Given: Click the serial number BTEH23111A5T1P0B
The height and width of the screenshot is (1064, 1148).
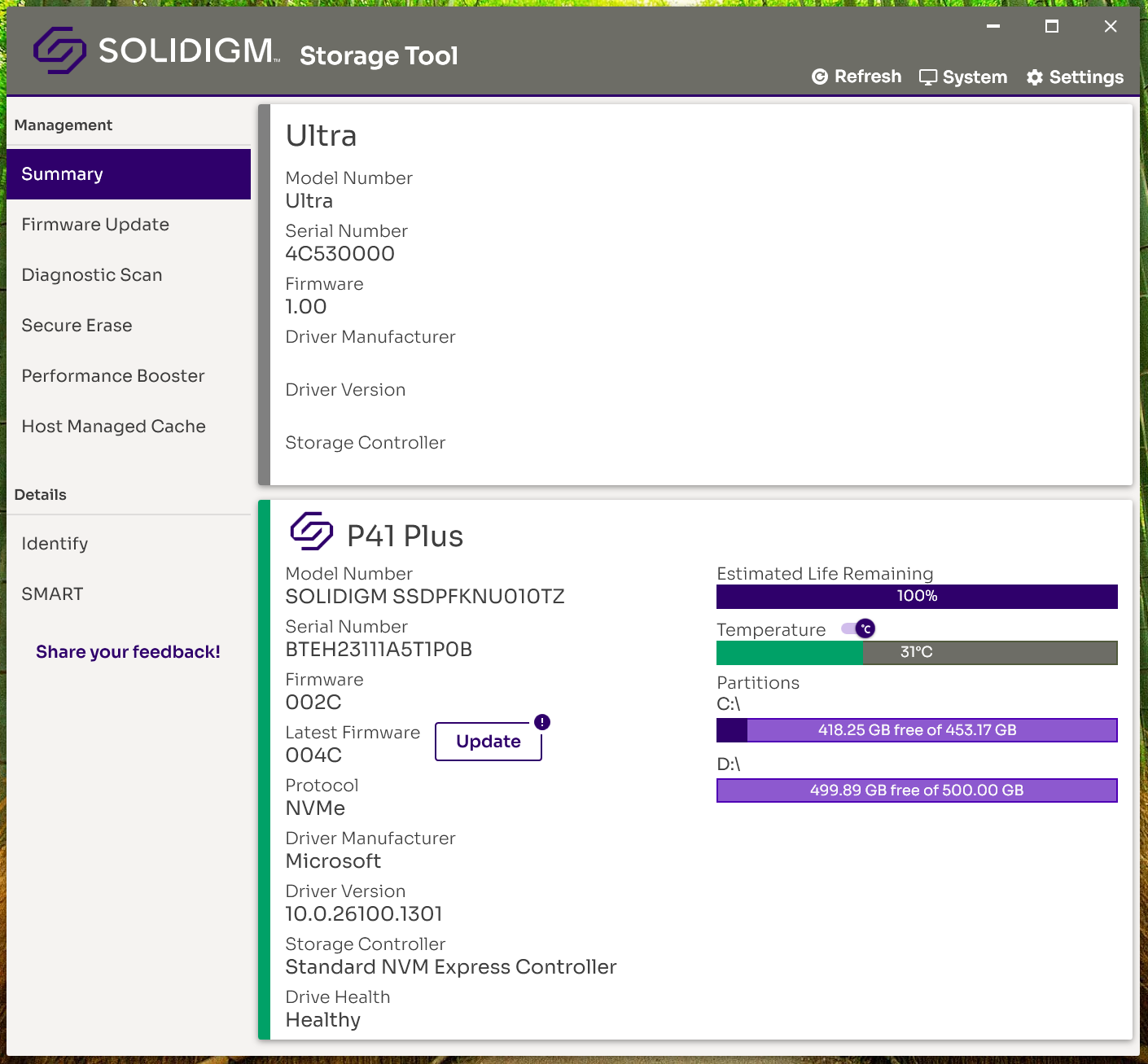Looking at the screenshot, I should tap(379, 650).
